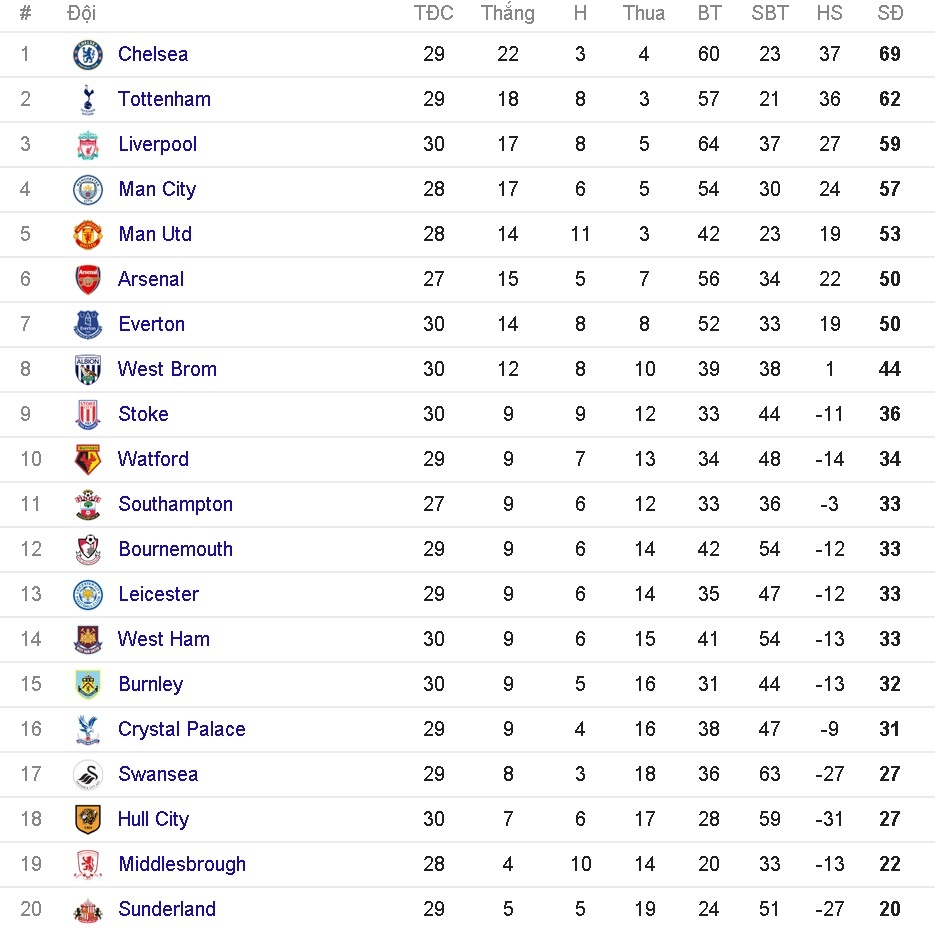Click the Chelsea club crest

coord(87,54)
